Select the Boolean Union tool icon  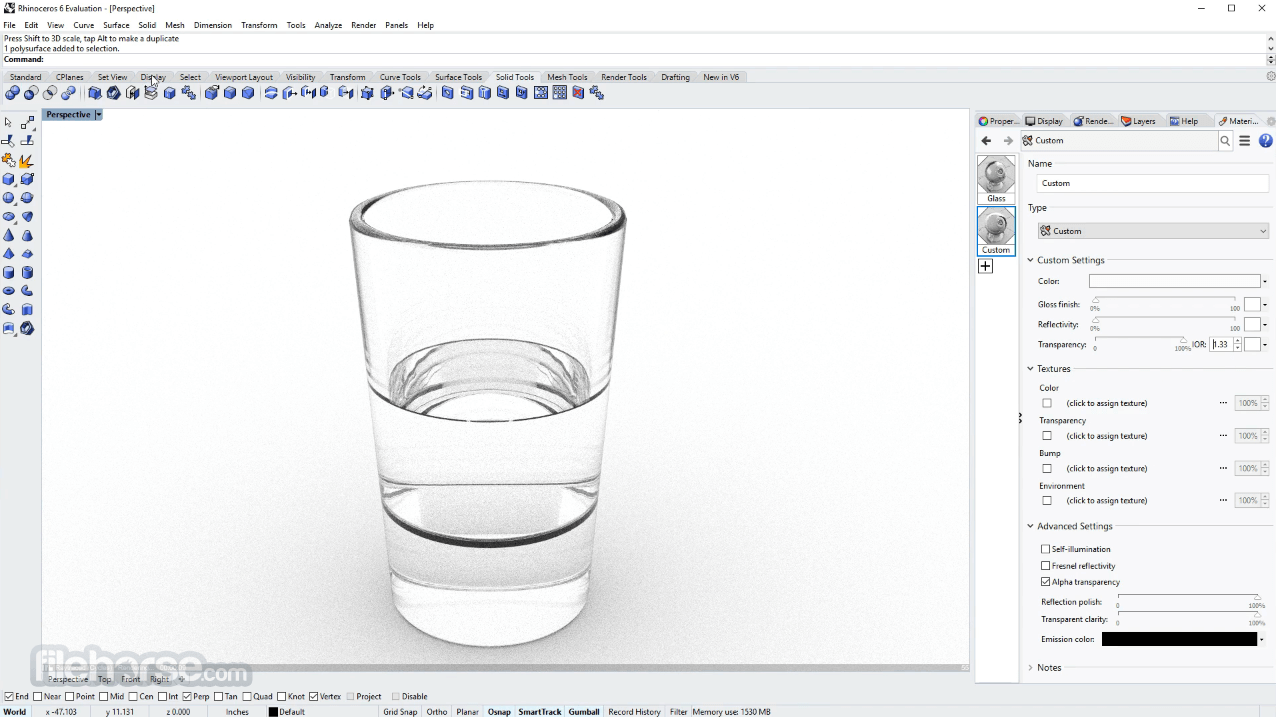12,93
